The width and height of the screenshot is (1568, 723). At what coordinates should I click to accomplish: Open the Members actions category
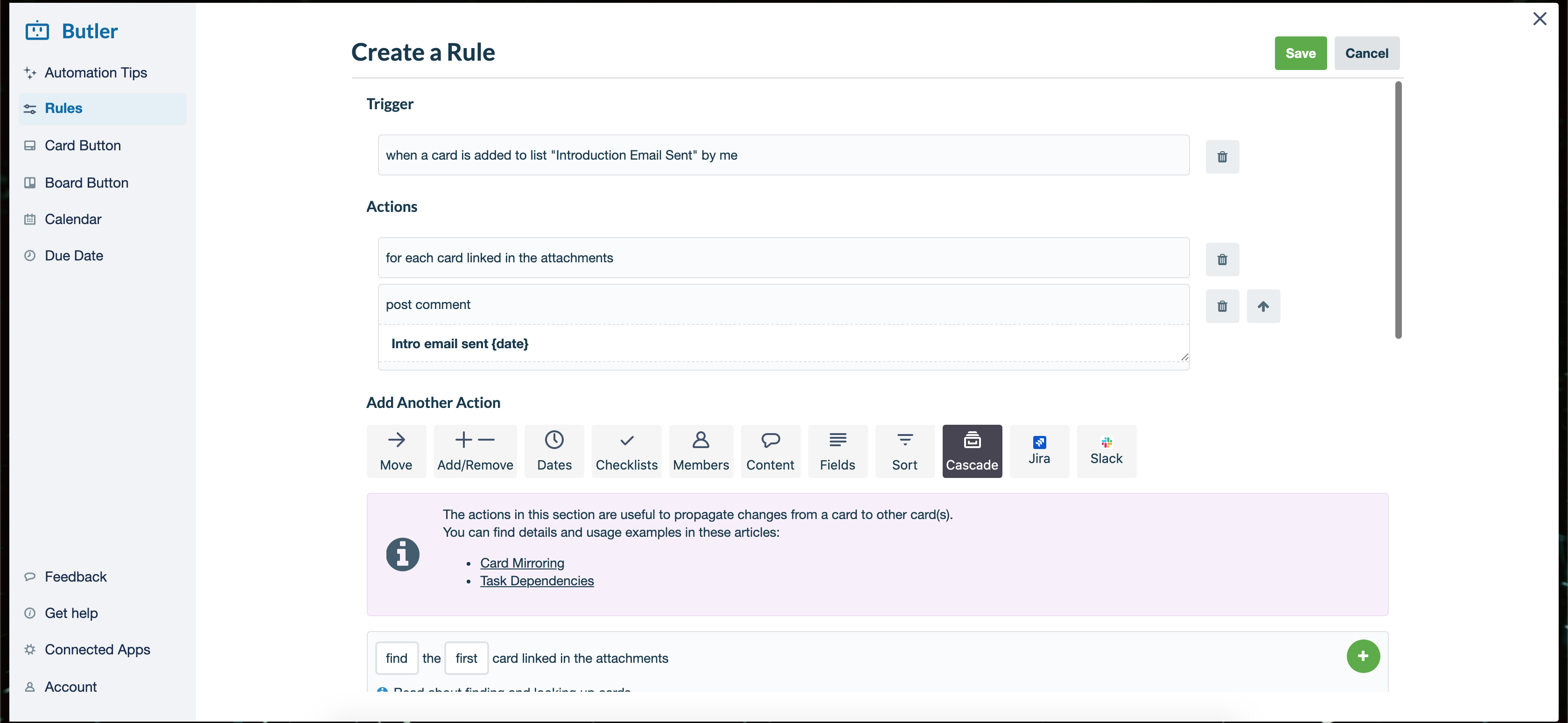tap(701, 451)
